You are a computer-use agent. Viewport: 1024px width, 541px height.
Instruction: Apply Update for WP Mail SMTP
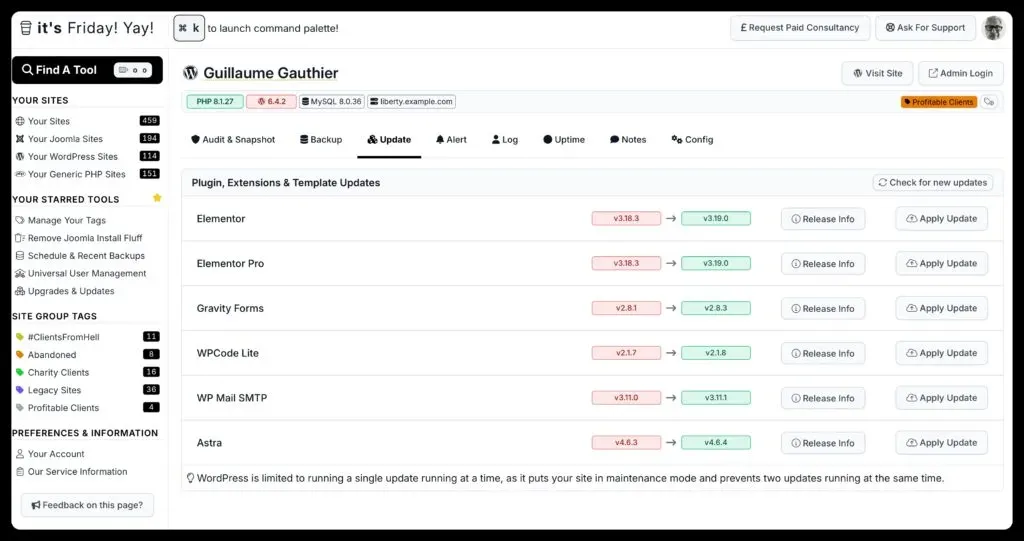click(941, 398)
